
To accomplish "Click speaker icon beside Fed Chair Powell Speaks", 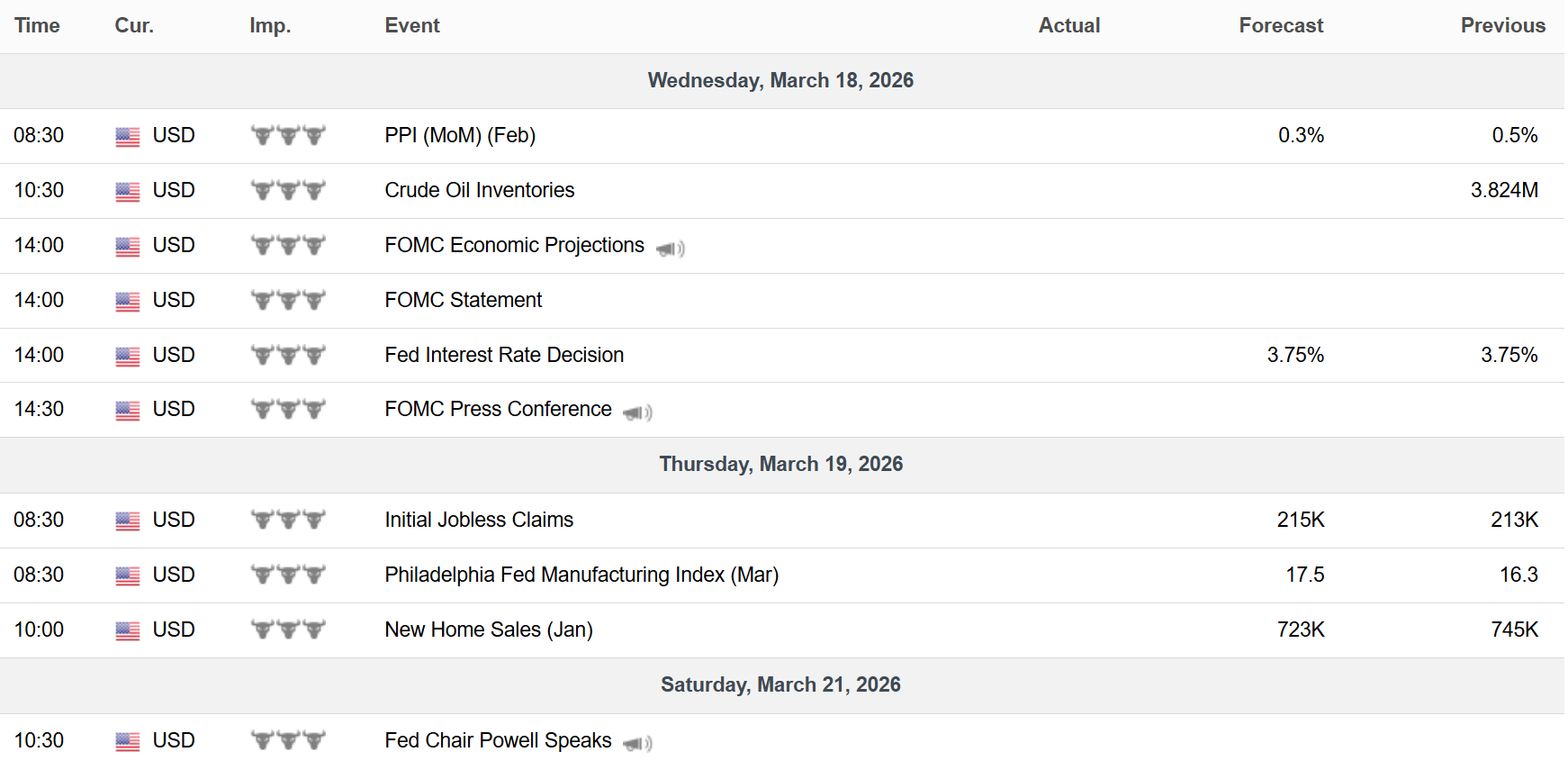I will point(637,744).
